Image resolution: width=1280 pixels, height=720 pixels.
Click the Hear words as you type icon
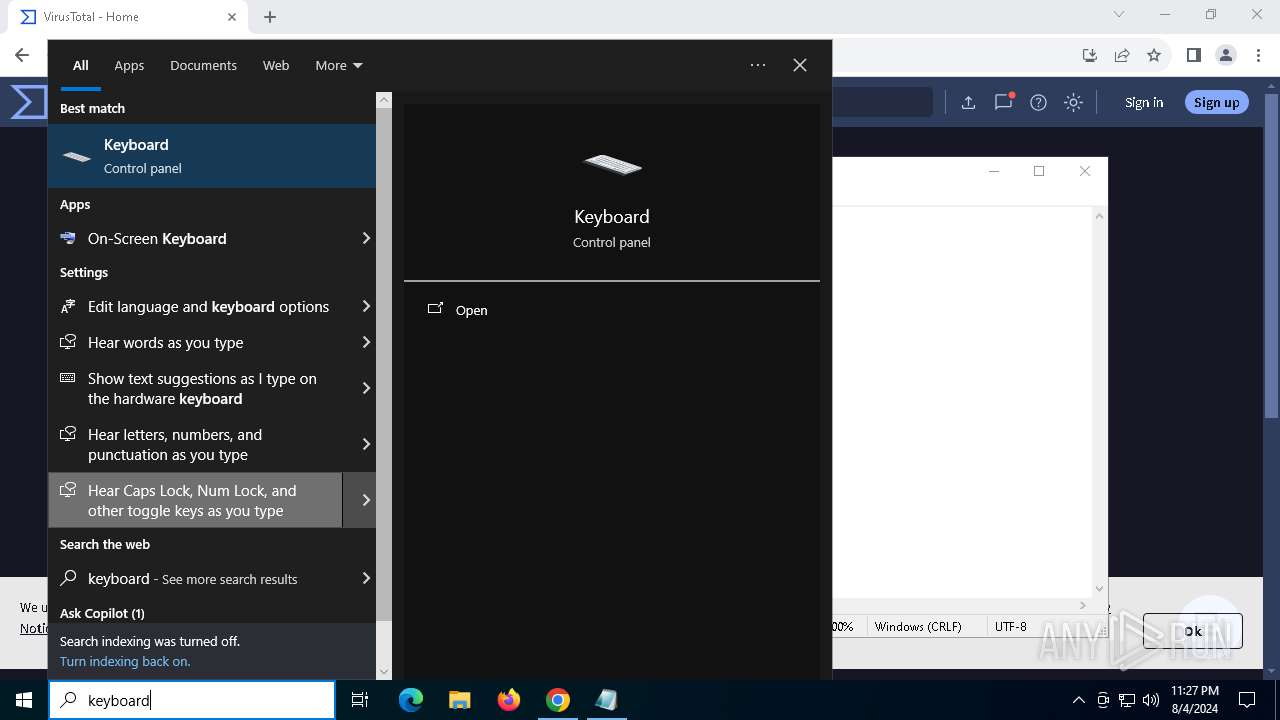tap(68, 342)
